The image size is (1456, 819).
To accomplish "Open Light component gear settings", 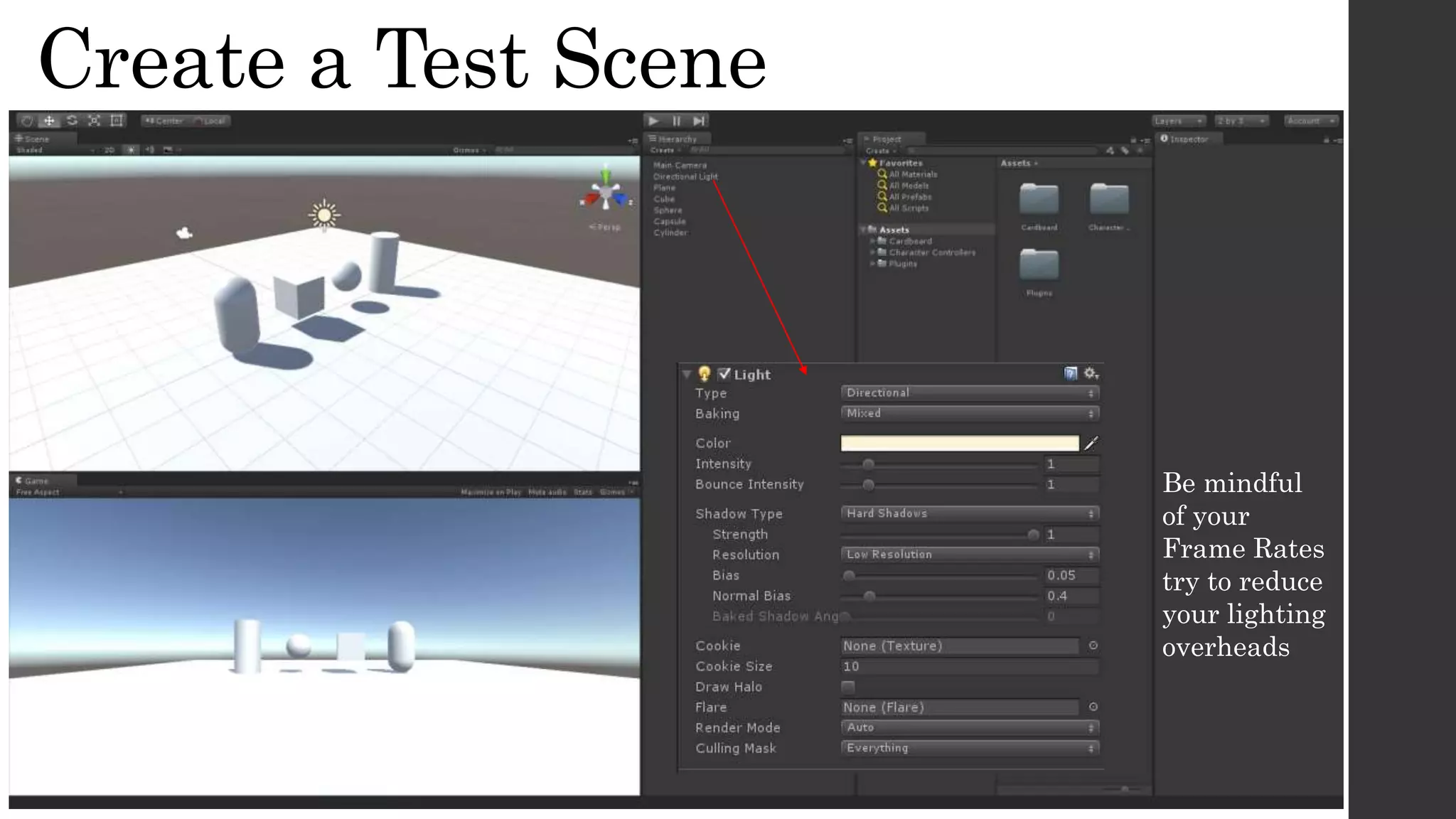I will point(1091,373).
